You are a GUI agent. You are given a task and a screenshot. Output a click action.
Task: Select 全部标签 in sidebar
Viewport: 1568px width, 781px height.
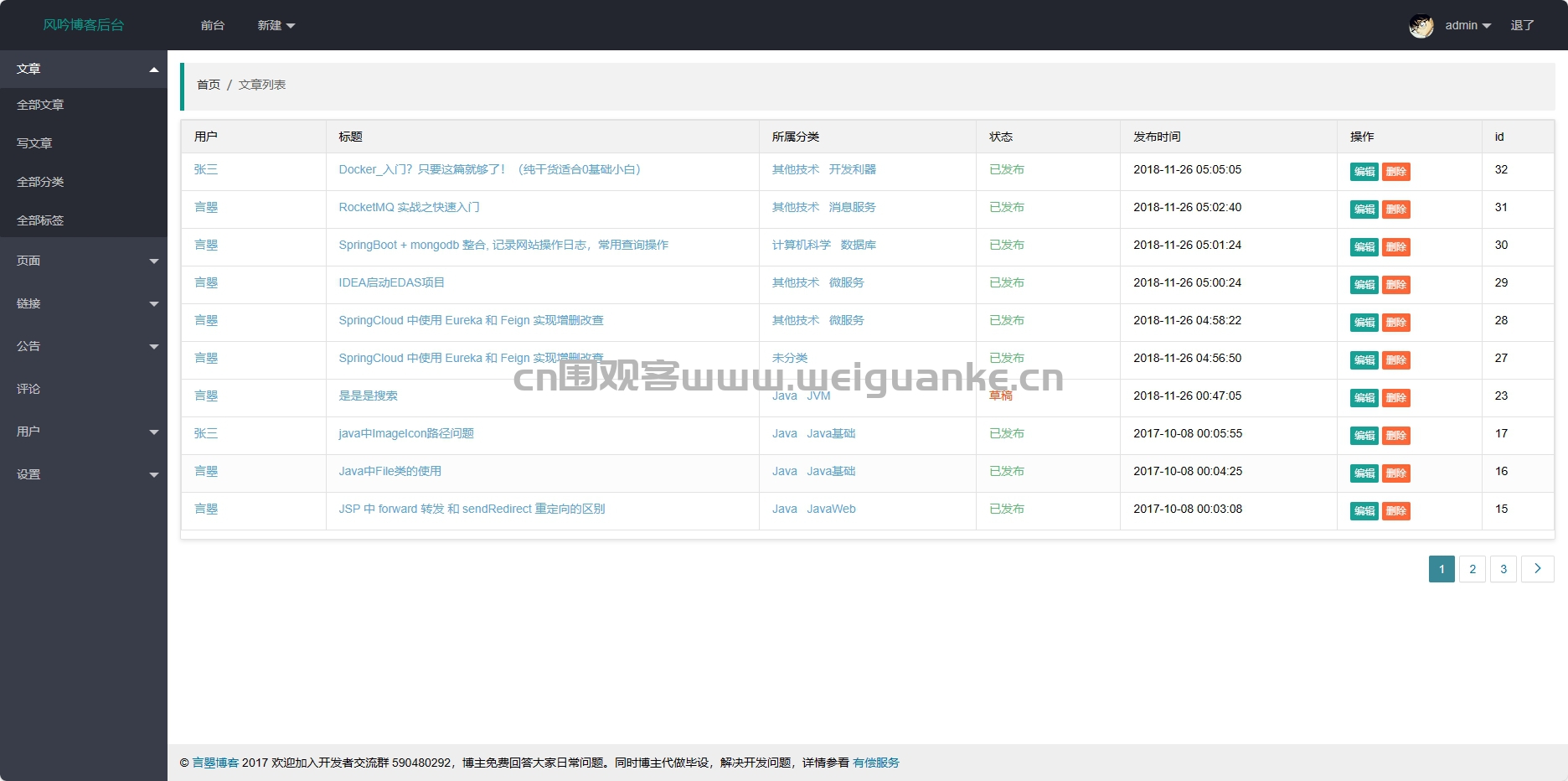(x=84, y=220)
